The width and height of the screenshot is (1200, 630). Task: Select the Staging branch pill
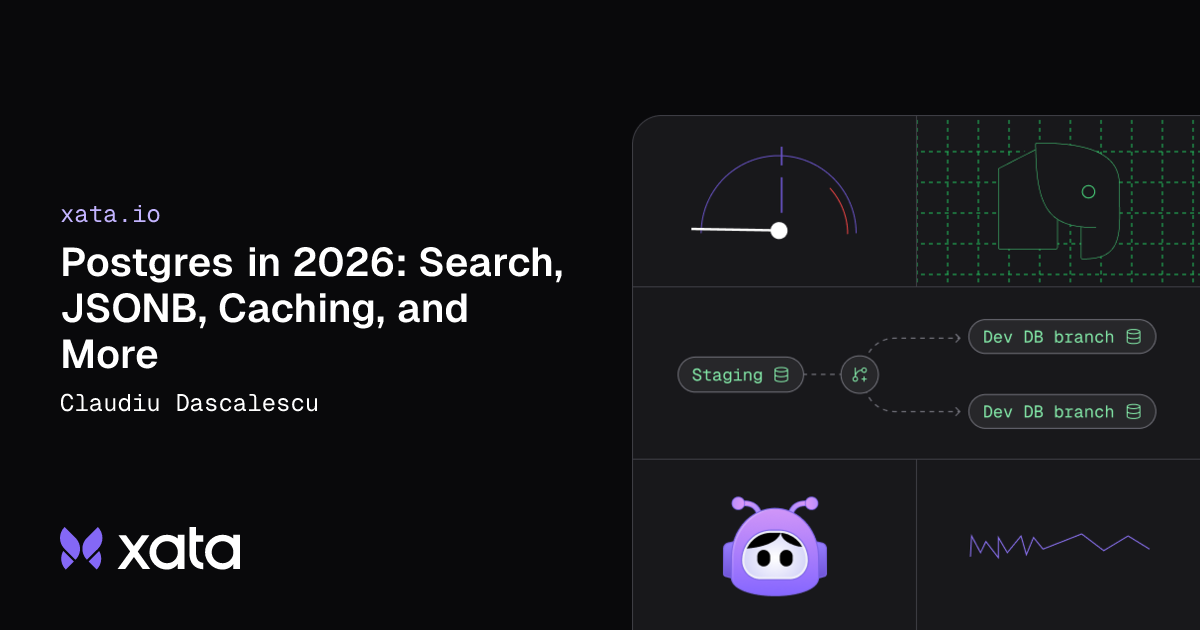(740, 374)
